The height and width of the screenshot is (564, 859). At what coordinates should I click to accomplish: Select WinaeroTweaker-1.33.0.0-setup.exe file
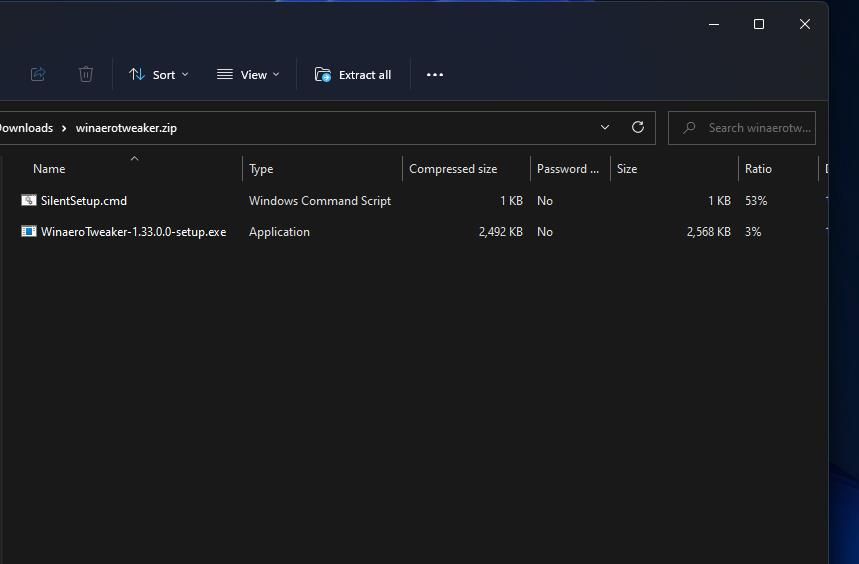coord(134,232)
